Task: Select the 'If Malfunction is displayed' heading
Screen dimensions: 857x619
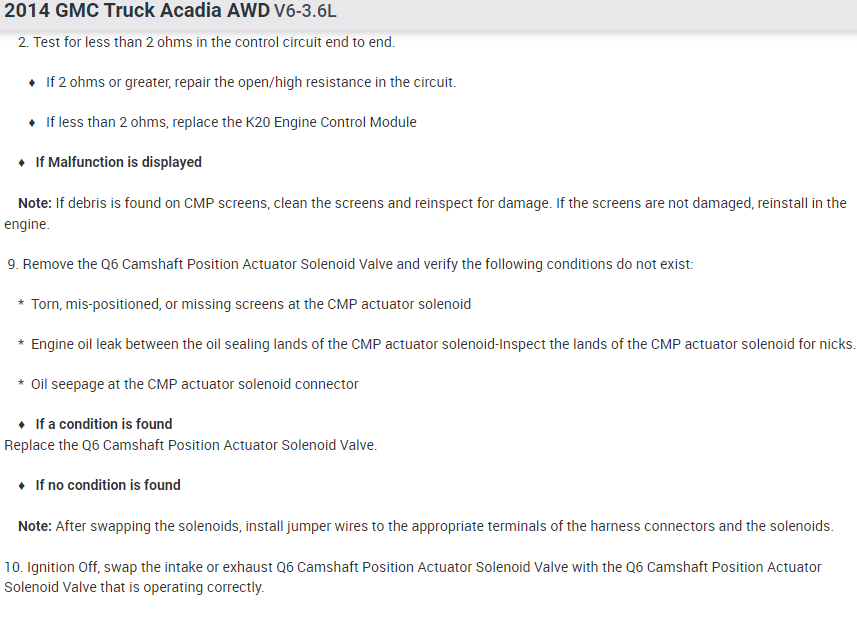Action: [x=118, y=162]
